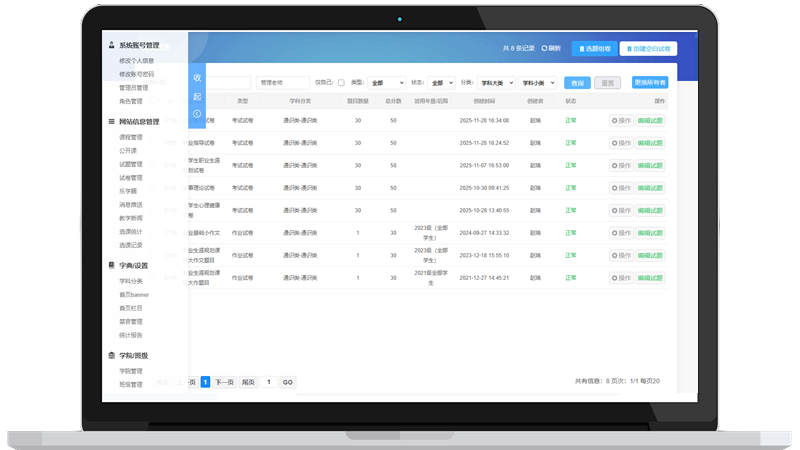
Task: Open the 状态 dropdown showing 全部
Action: (441, 83)
